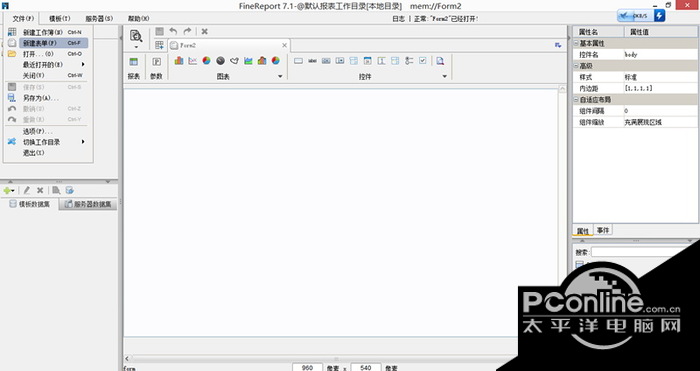Viewport: 700px width, 371px height.
Task: Open the 模板 menu in the menu bar
Action: [59, 18]
